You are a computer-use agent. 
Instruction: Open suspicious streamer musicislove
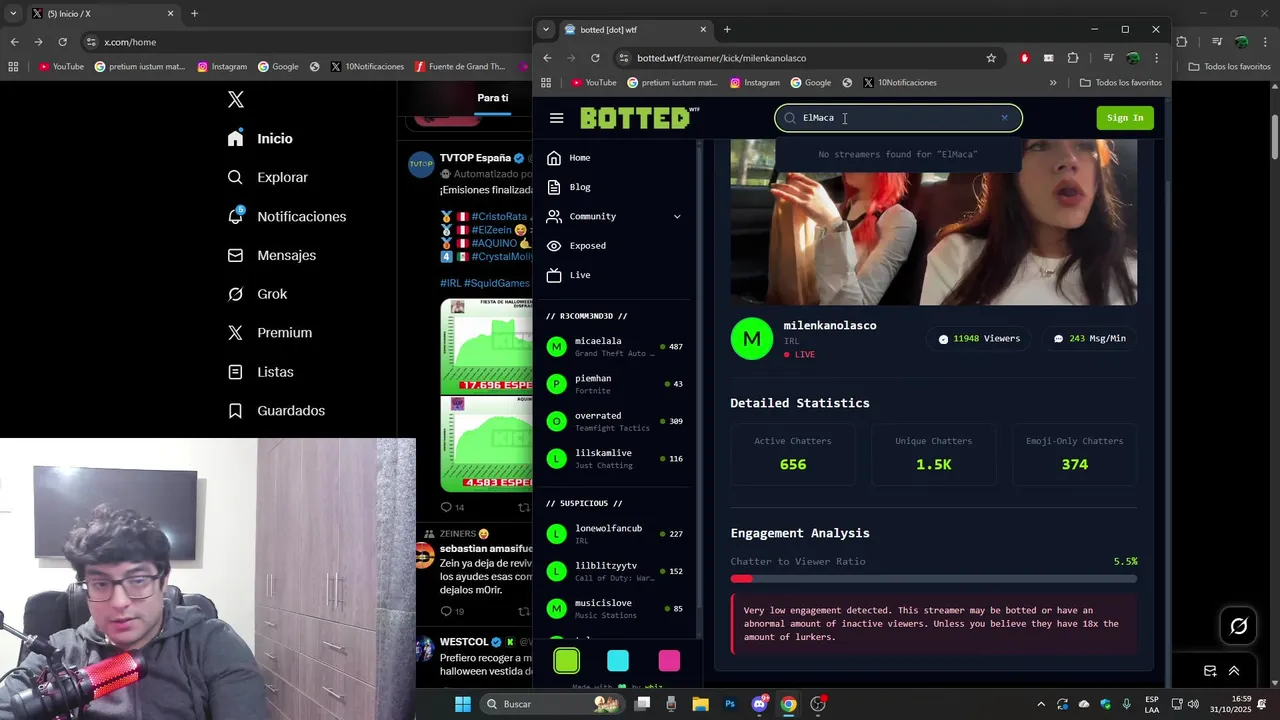[x=615, y=608]
